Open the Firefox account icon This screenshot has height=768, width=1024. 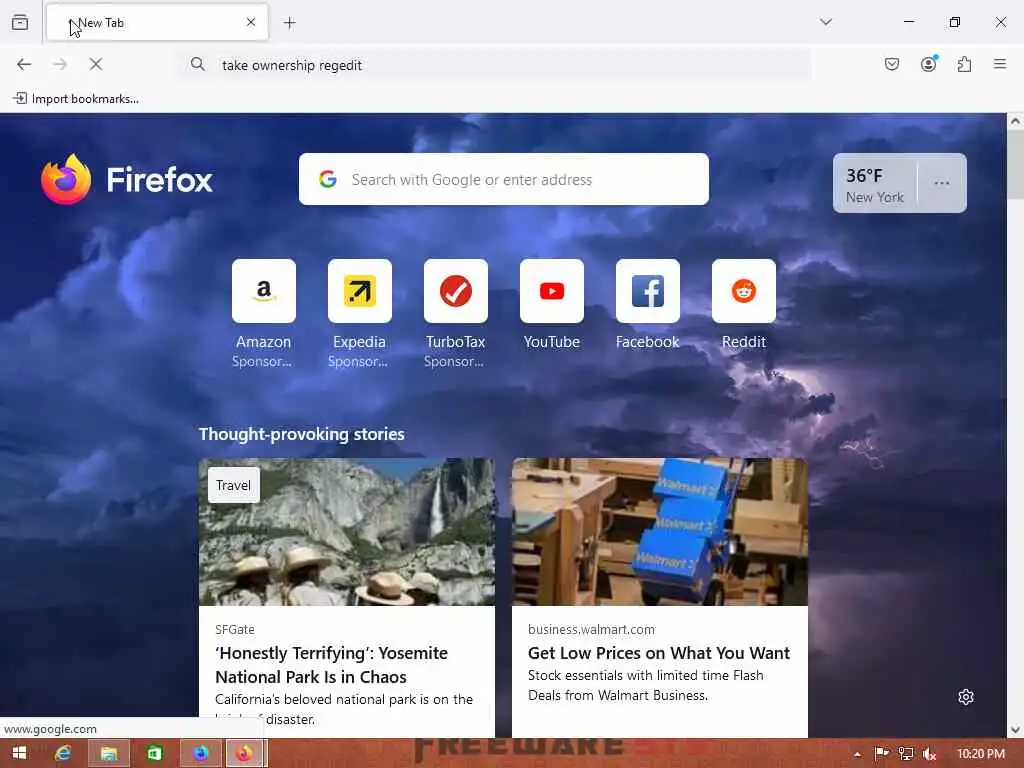(x=928, y=64)
